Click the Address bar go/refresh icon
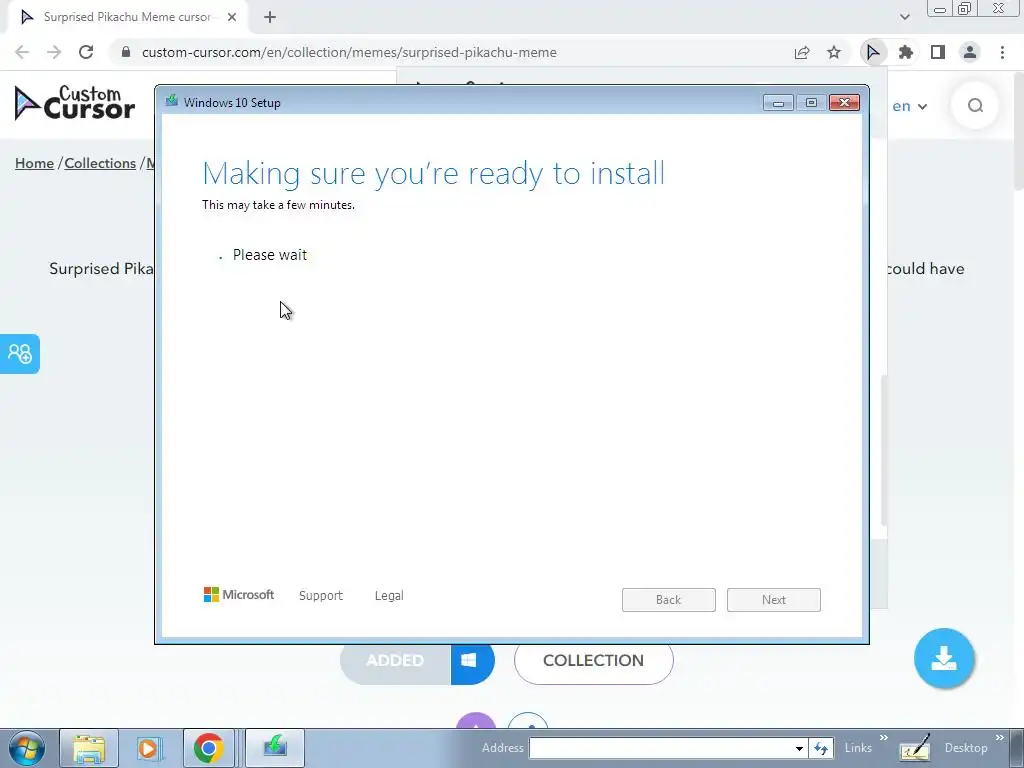Image resolution: width=1024 pixels, height=768 pixels. pyautogui.click(x=821, y=748)
